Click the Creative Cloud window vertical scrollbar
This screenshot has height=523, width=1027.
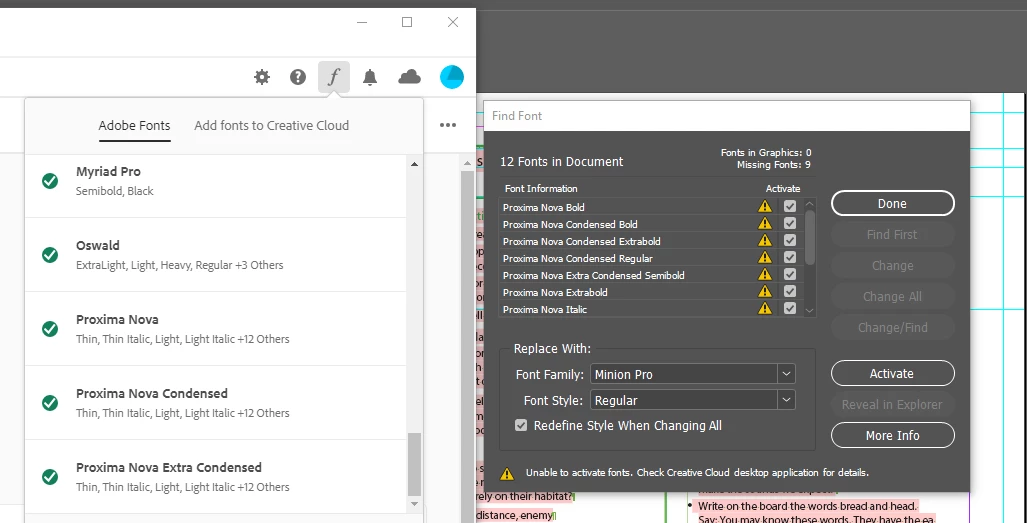tap(467, 346)
